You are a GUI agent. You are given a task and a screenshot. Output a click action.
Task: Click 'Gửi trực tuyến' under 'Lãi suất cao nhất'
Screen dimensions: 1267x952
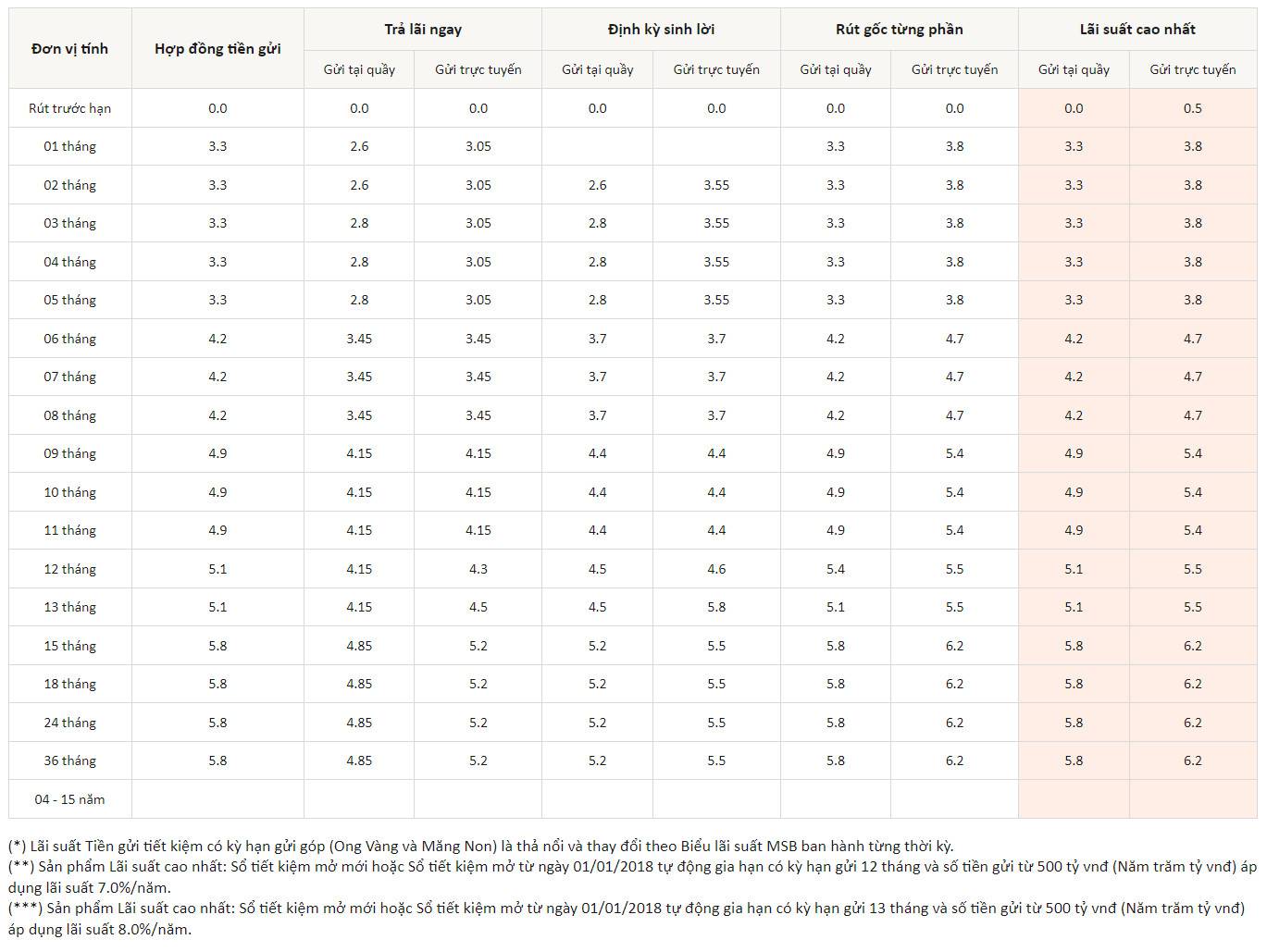[1192, 69]
